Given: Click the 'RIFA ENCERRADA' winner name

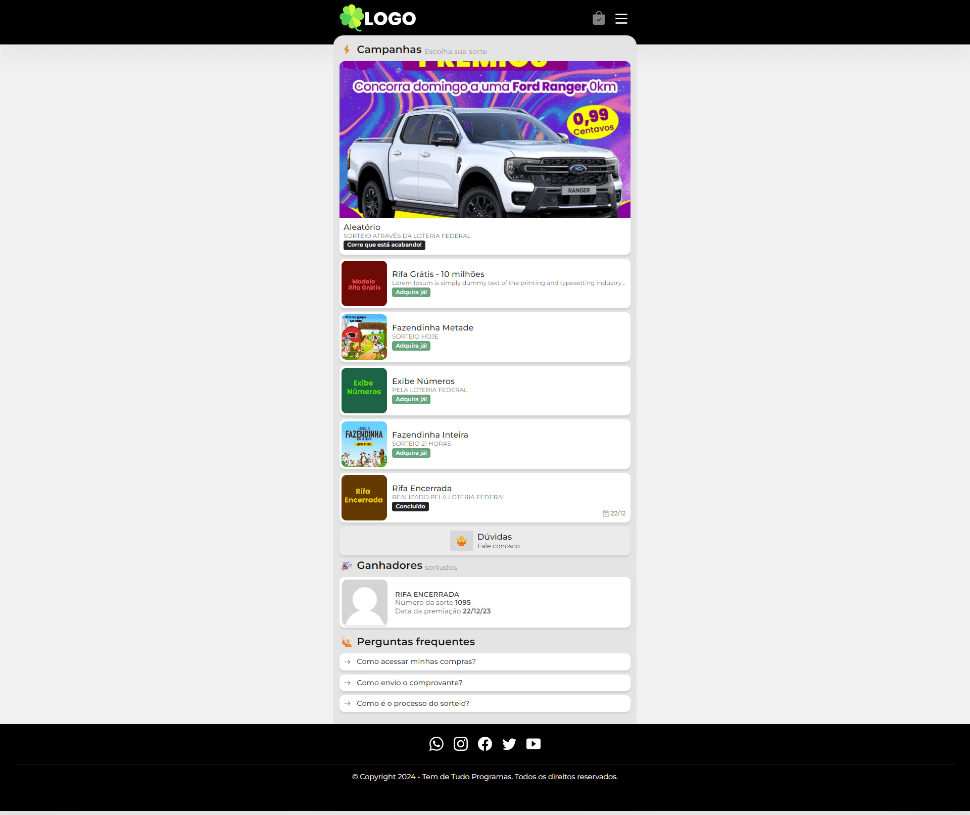Looking at the screenshot, I should 427,595.
